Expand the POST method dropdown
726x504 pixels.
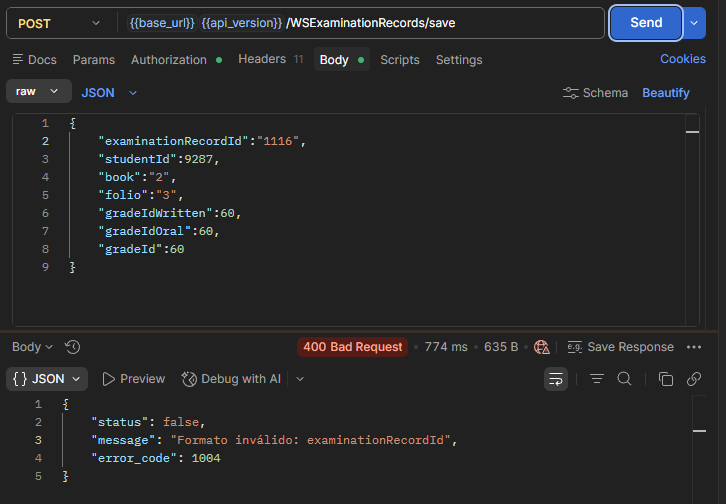(59, 23)
